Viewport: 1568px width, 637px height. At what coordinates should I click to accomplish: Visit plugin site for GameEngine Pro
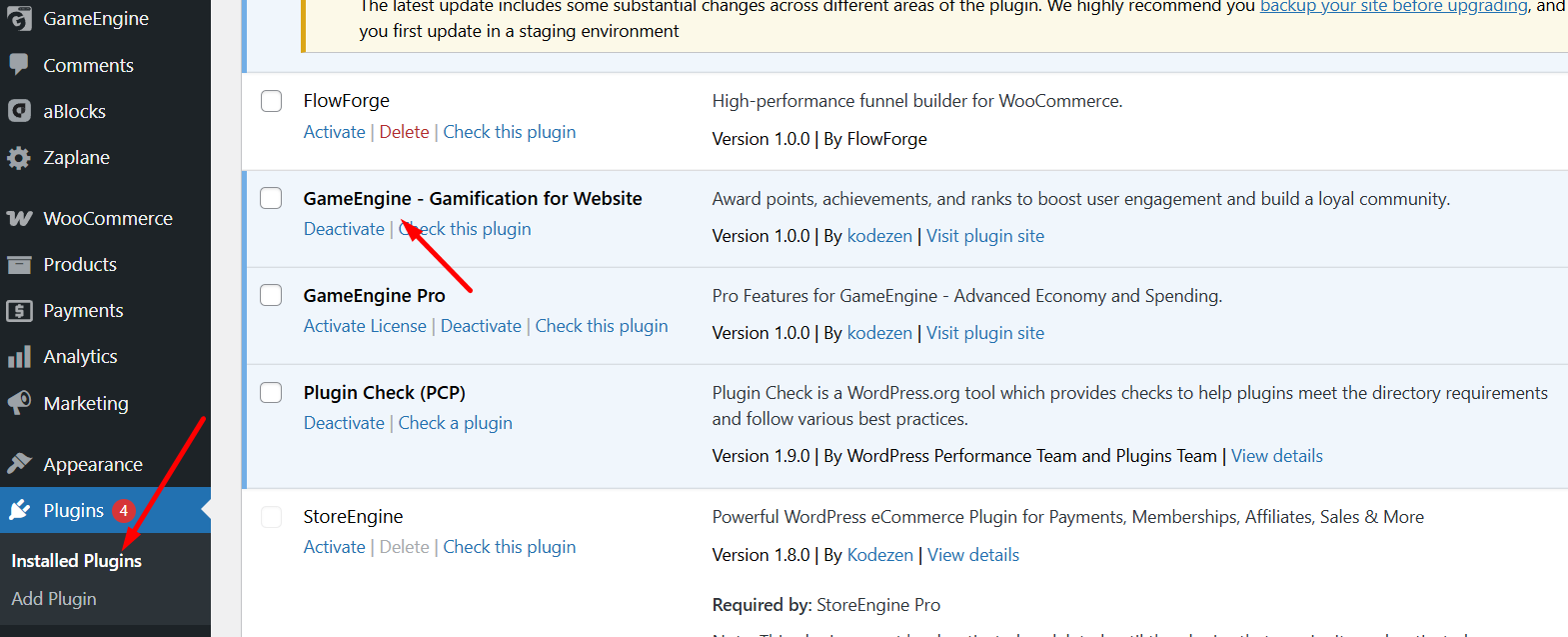click(x=984, y=333)
